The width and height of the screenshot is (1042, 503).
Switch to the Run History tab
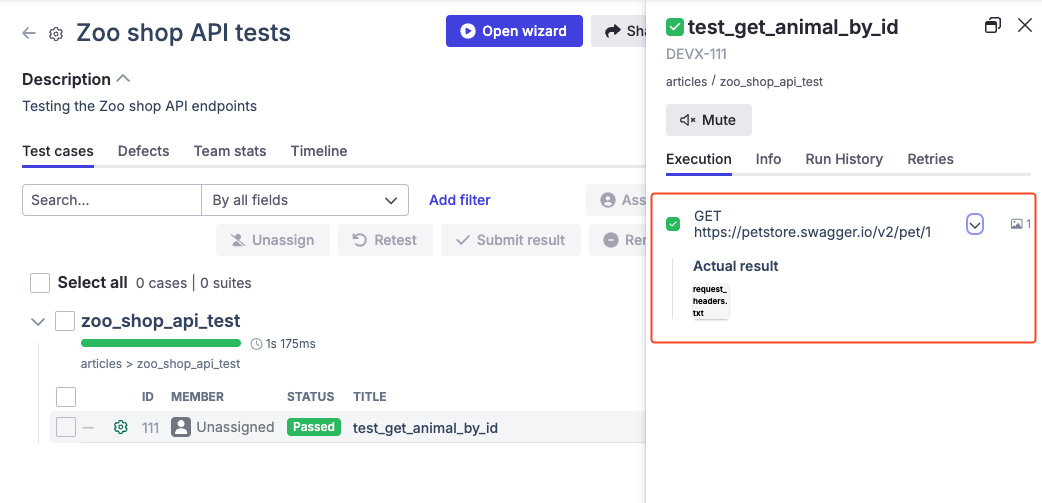pyautogui.click(x=843, y=159)
